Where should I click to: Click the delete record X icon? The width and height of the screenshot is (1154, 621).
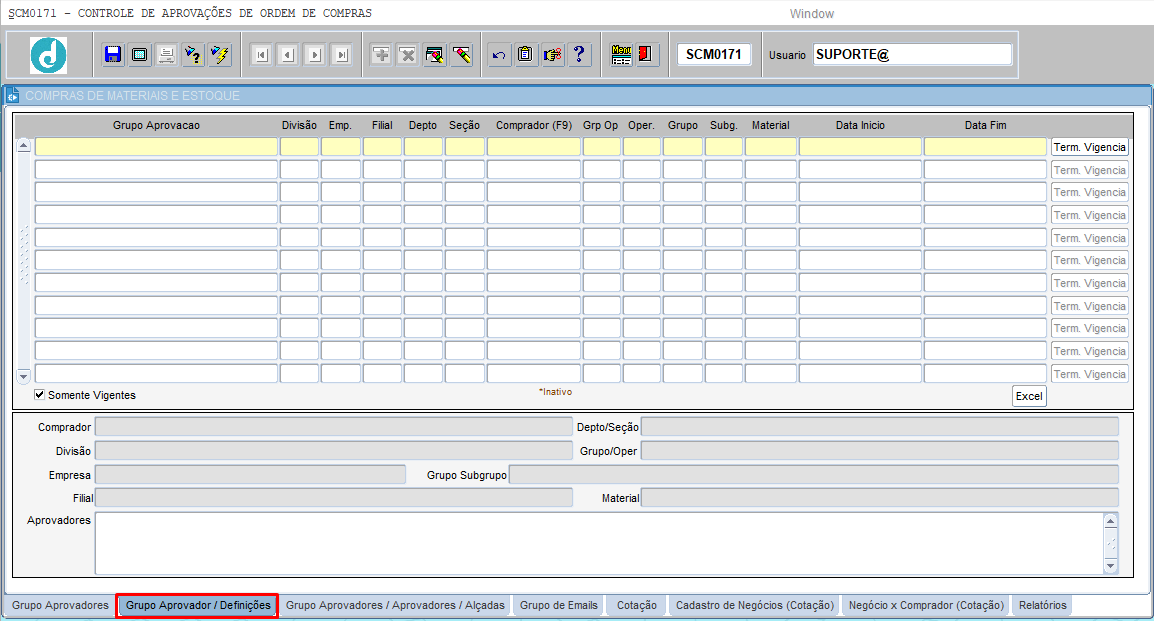(x=408, y=54)
